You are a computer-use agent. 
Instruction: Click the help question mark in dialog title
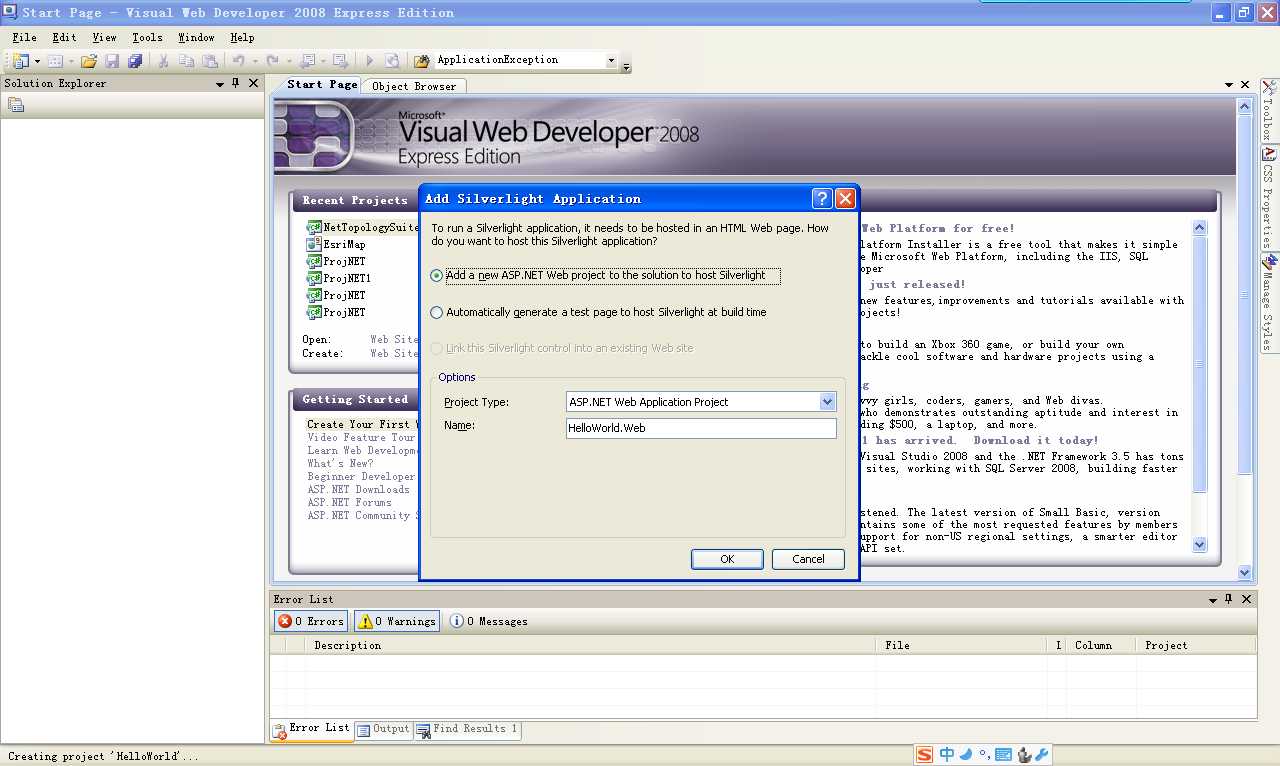point(821,198)
